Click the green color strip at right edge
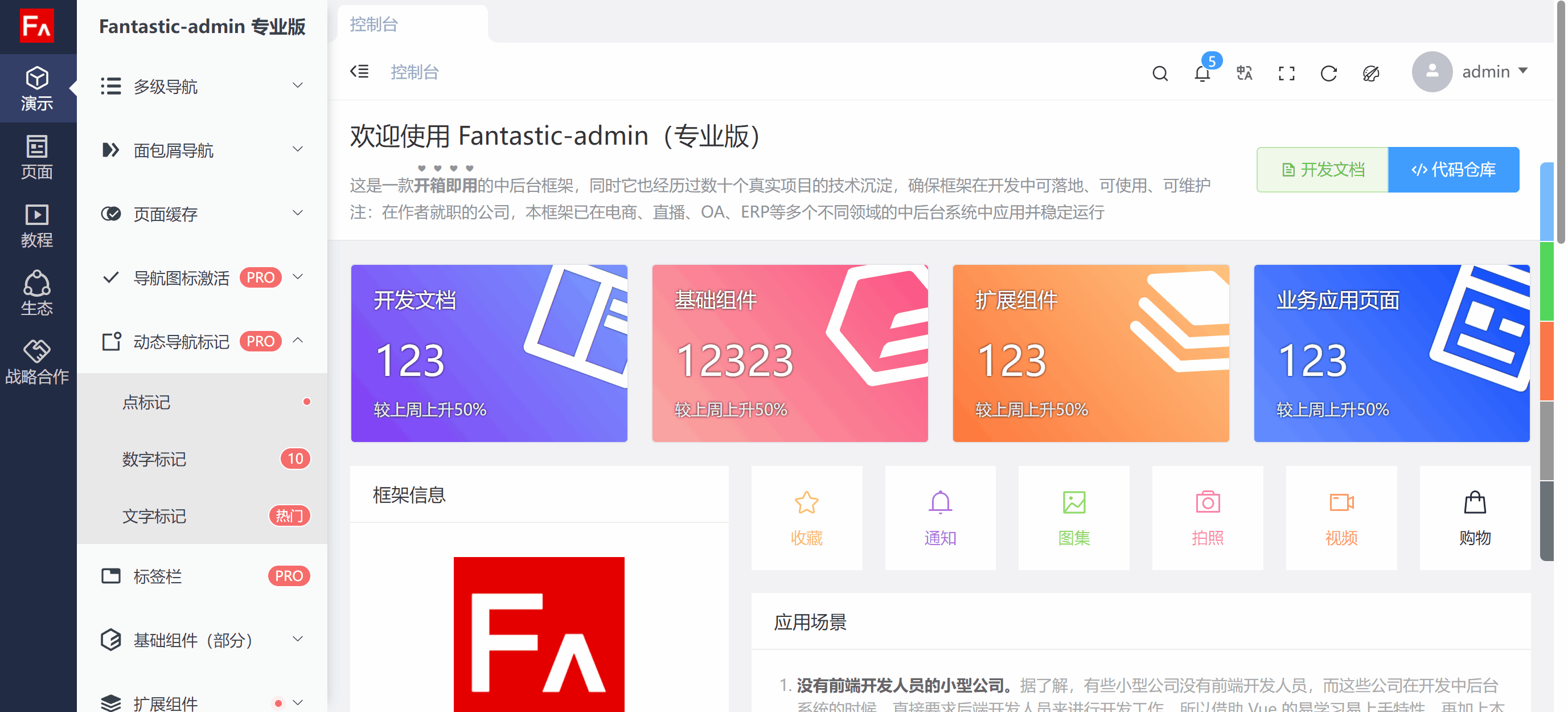 tap(1547, 281)
